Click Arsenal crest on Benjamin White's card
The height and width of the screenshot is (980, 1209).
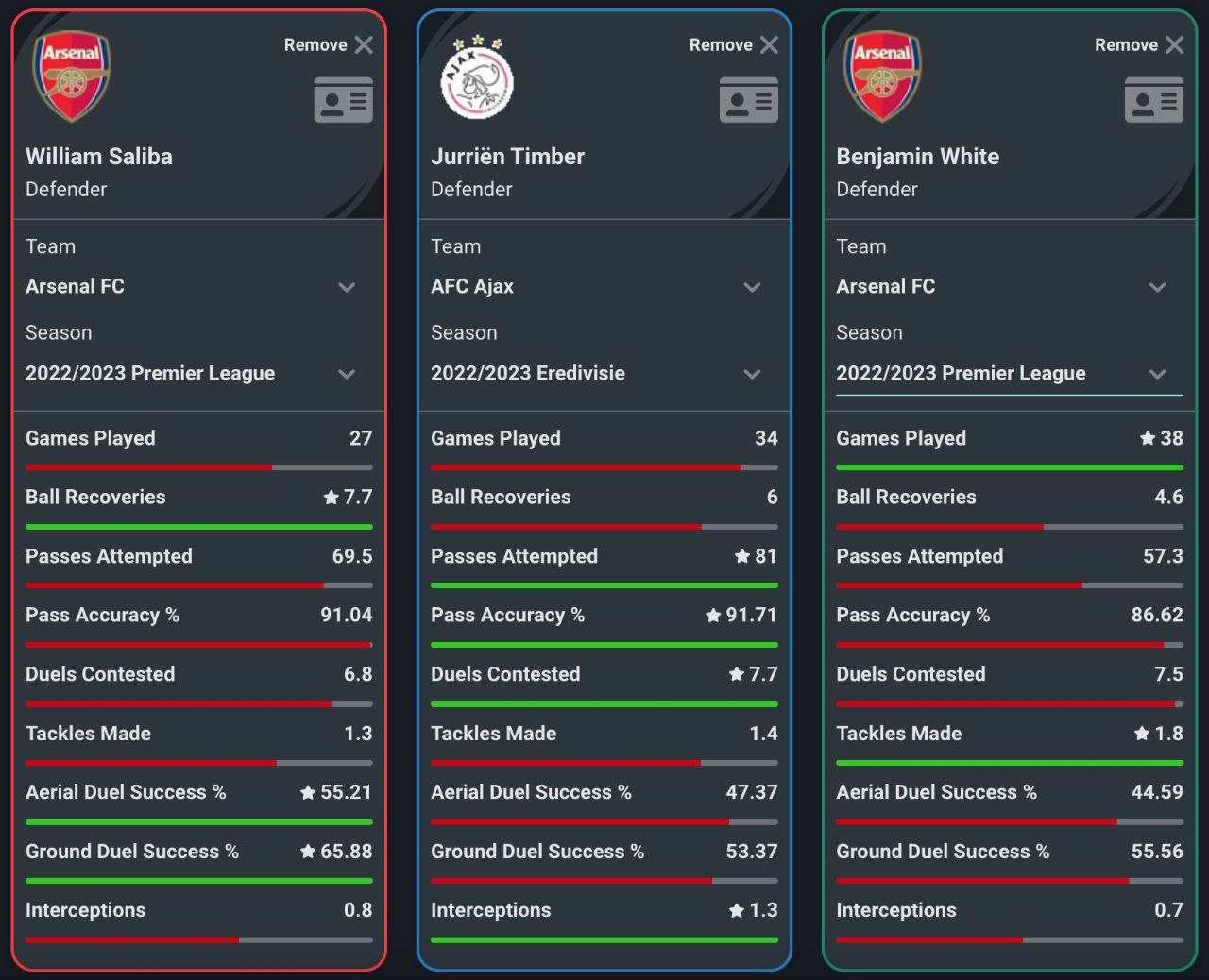tap(882, 76)
